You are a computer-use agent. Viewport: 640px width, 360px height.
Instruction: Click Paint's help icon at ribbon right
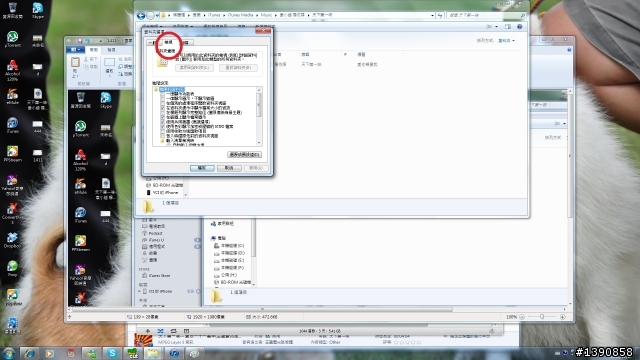pos(569,50)
